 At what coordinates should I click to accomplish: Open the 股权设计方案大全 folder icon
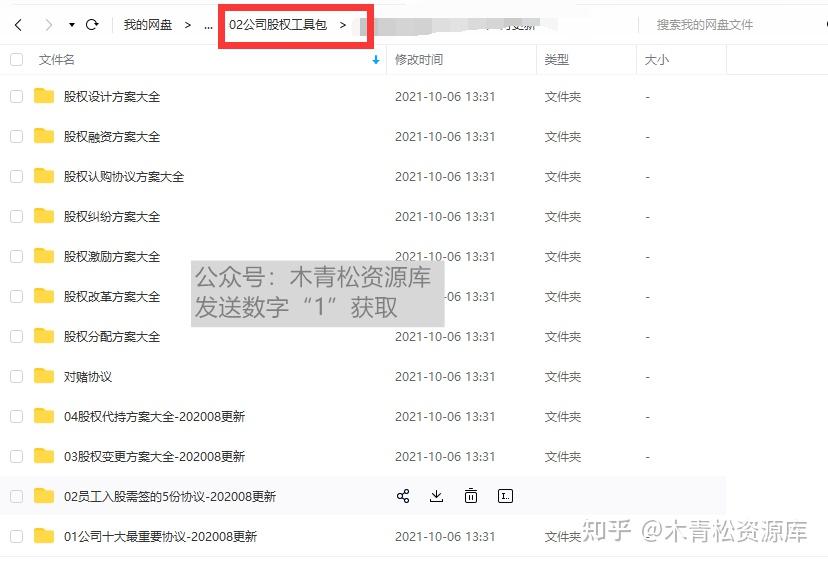click(x=44, y=96)
